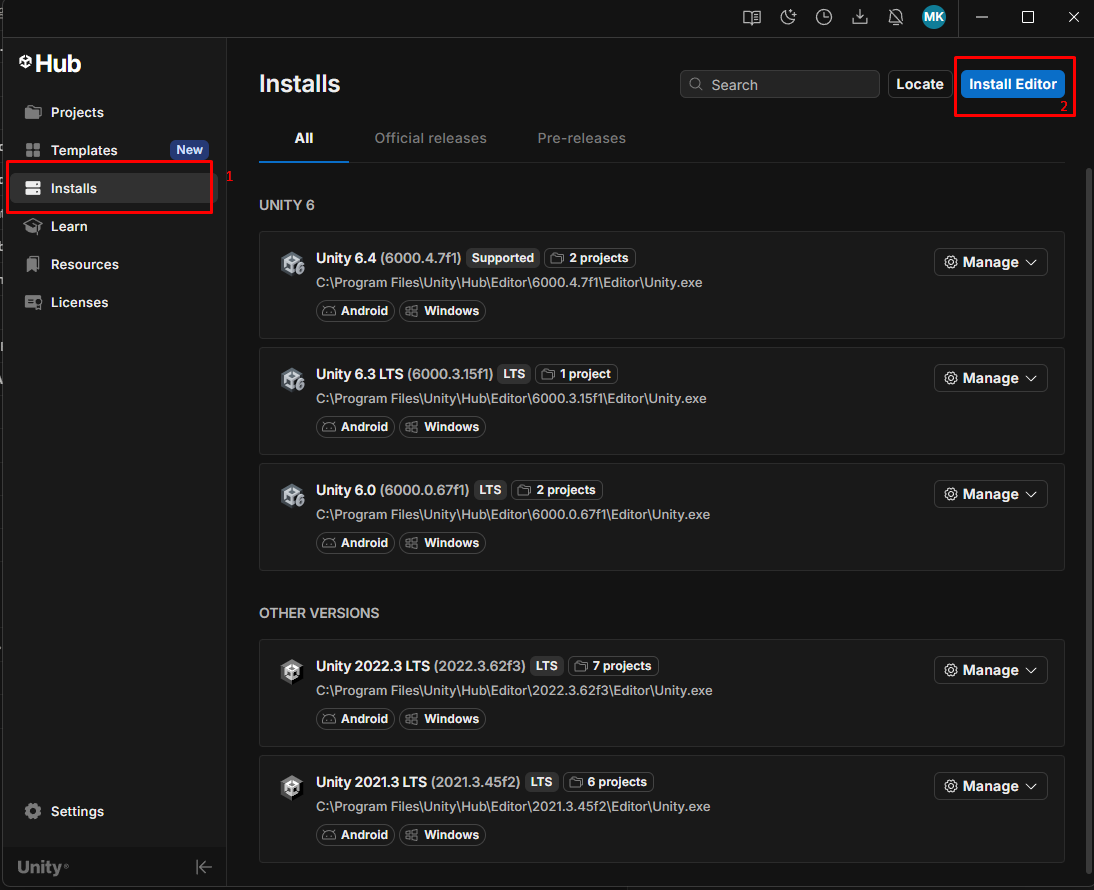Click the LTS tag on Unity 2021.3
The width and height of the screenshot is (1094, 890).
[541, 782]
